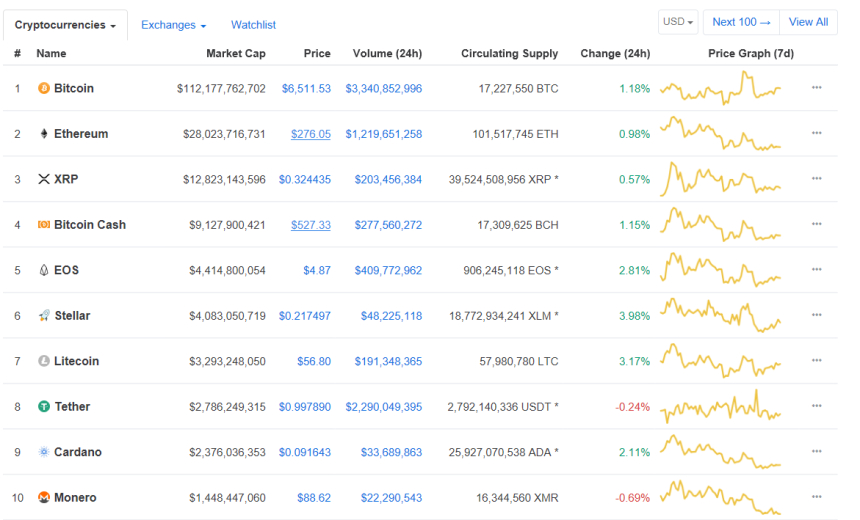
Task: Click the View All button
Action: [808, 22]
